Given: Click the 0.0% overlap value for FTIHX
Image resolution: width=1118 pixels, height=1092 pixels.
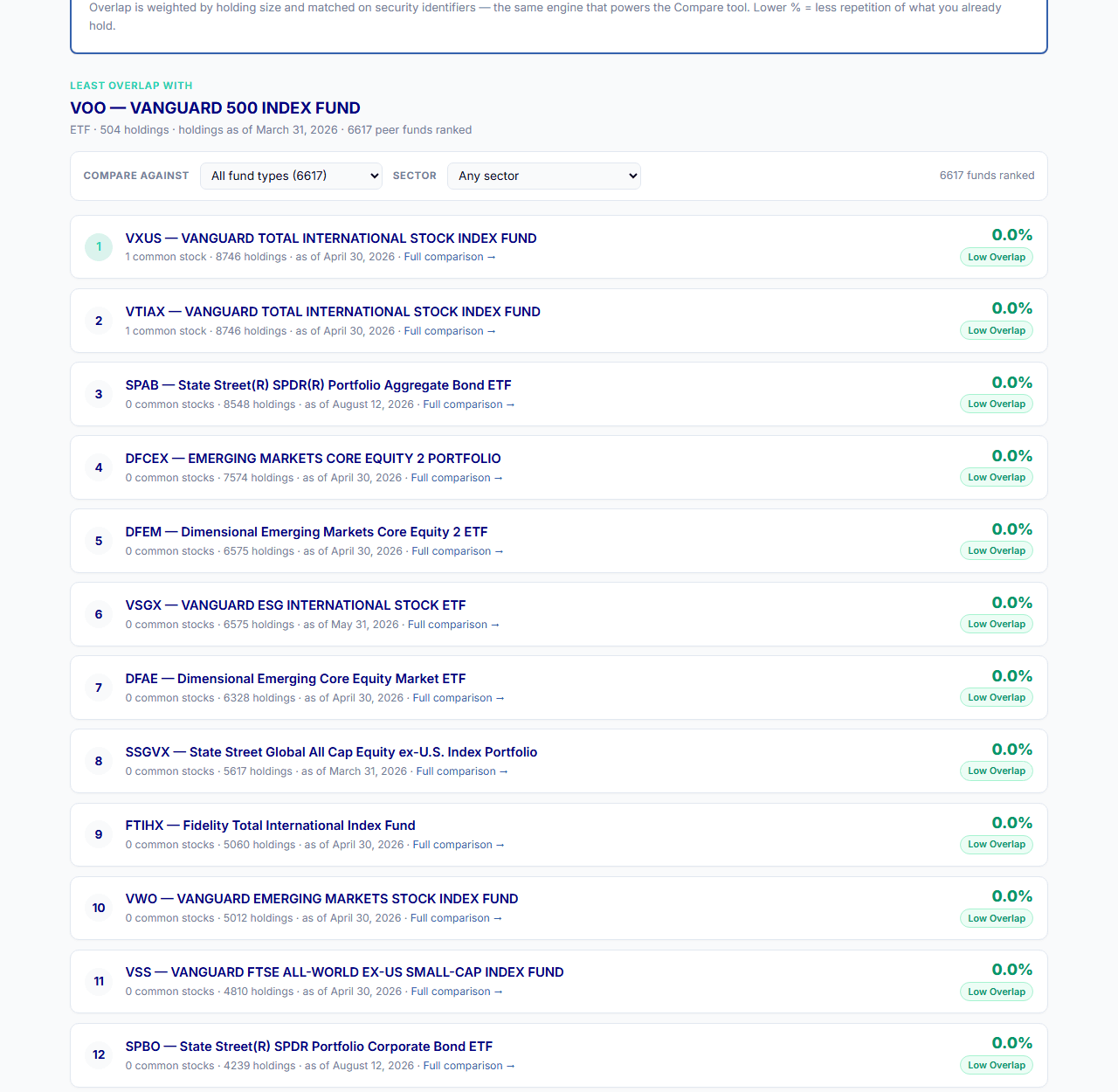Looking at the screenshot, I should (x=1012, y=823).
